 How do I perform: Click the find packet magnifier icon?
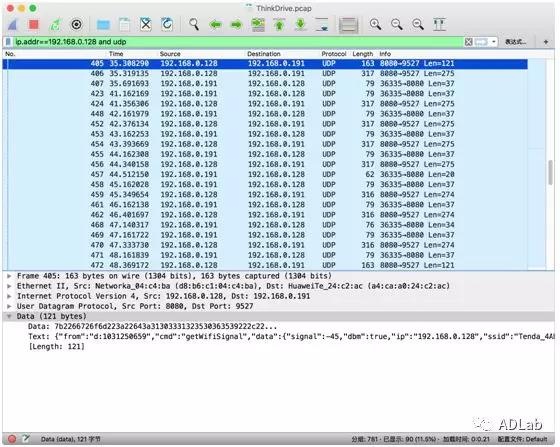point(194,25)
